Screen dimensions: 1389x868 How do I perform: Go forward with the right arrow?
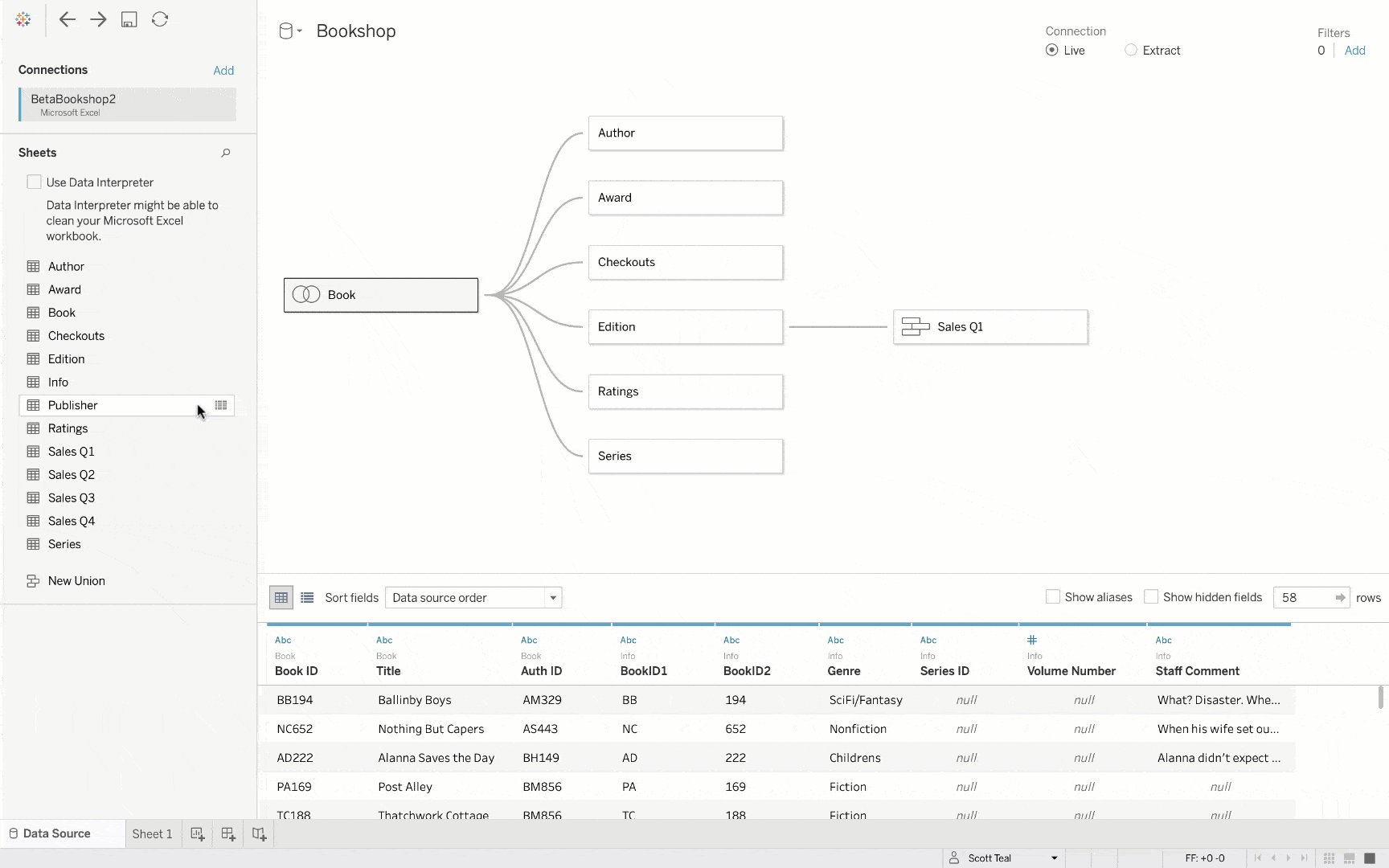pos(98,19)
